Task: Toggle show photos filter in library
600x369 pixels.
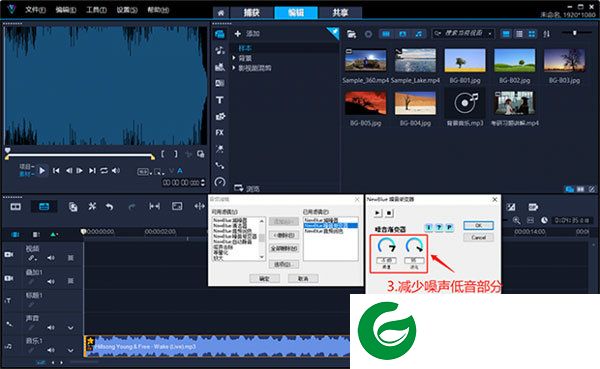Action: pyautogui.click(x=403, y=34)
